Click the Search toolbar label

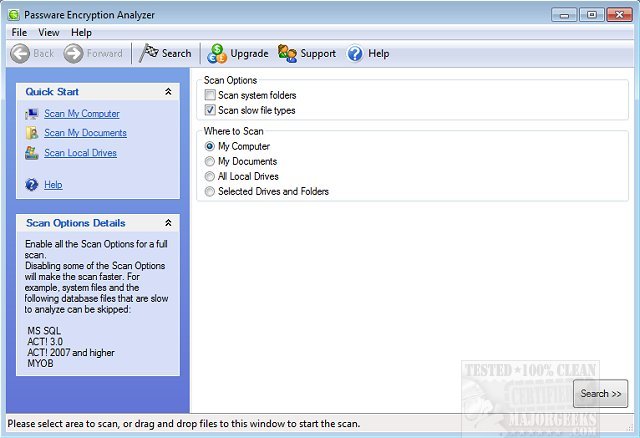tap(176, 53)
